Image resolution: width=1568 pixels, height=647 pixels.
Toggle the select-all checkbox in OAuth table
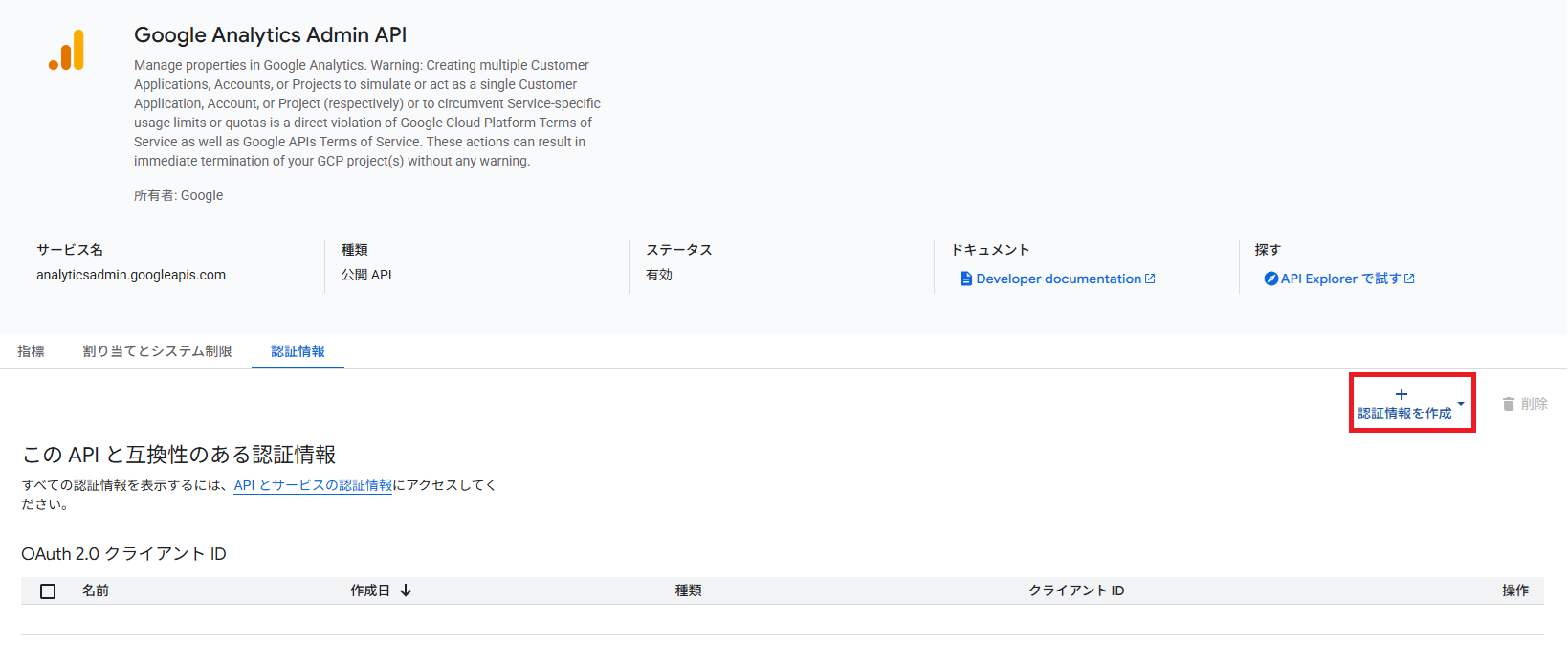pyautogui.click(x=48, y=591)
